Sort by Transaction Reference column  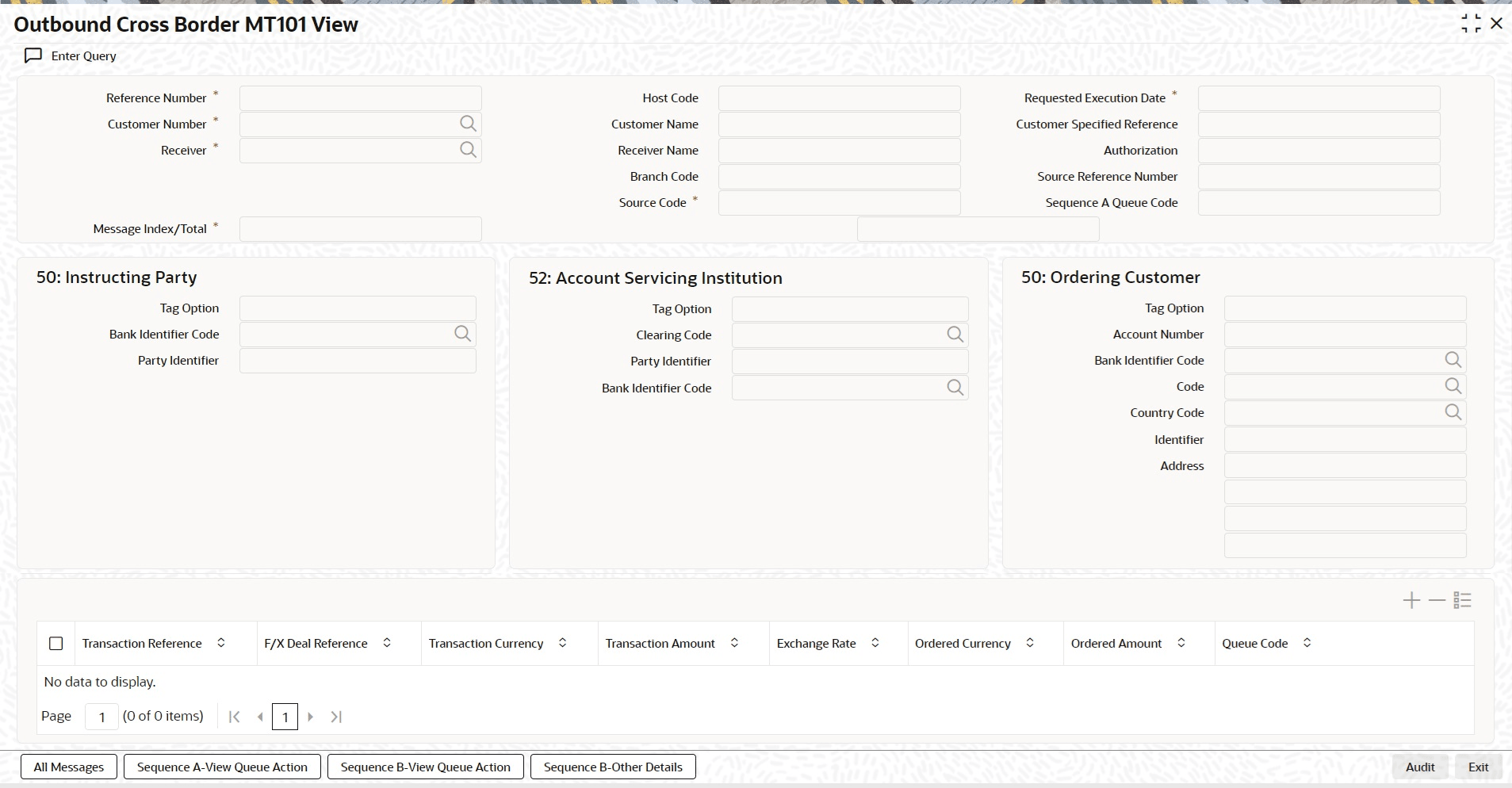click(x=221, y=643)
